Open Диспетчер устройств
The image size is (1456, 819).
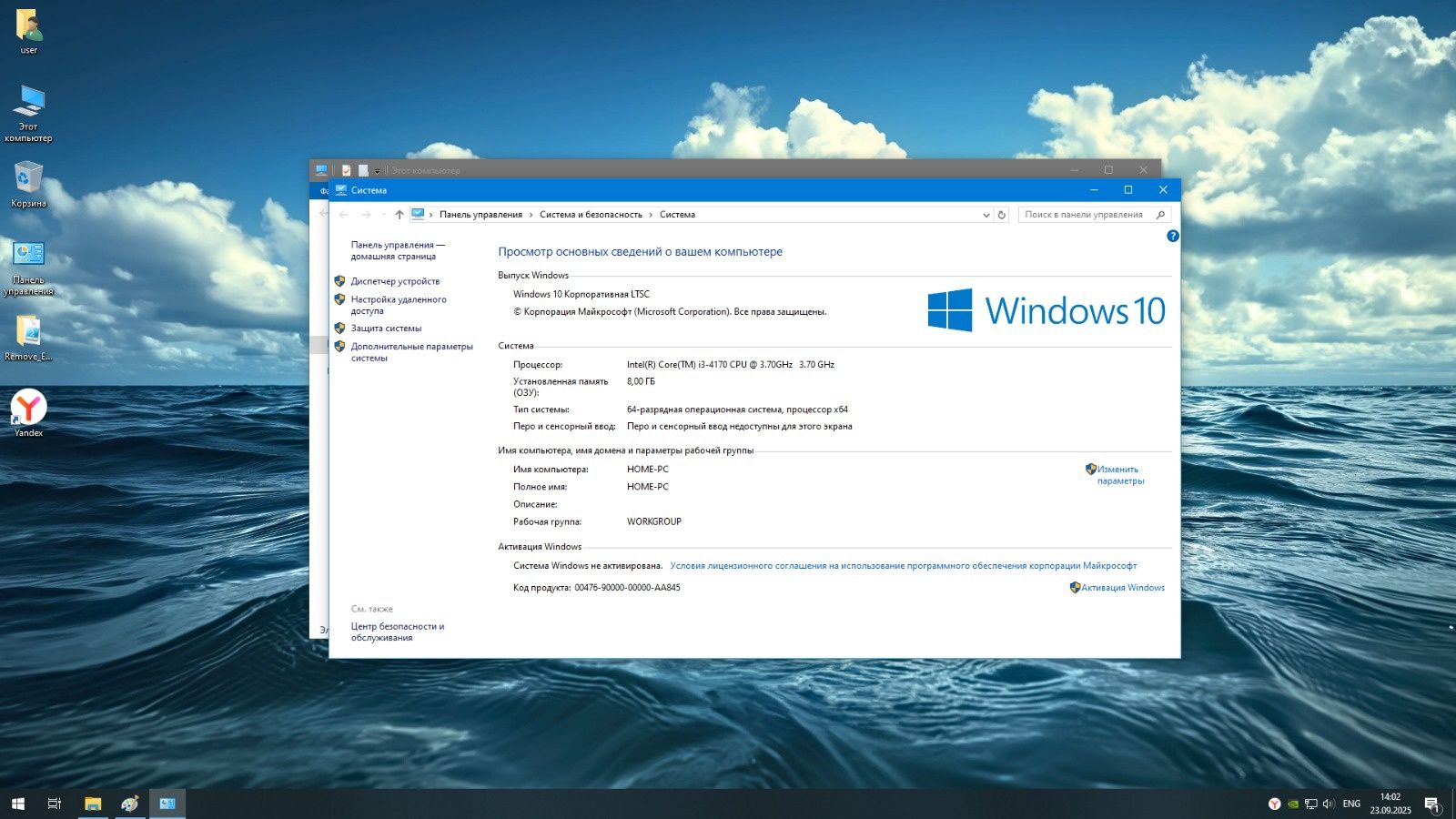[x=395, y=281]
